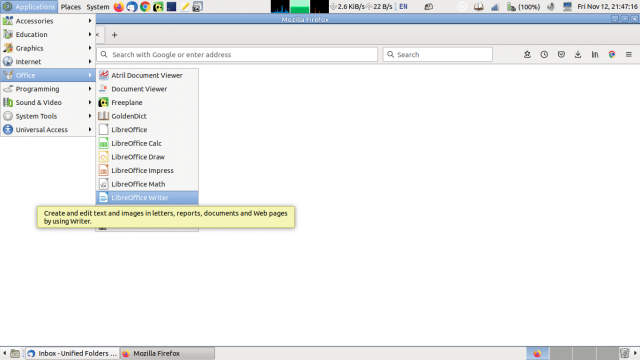Launch Thunderbird from the top panel launcher
640x360 pixels.
pos(131,7)
